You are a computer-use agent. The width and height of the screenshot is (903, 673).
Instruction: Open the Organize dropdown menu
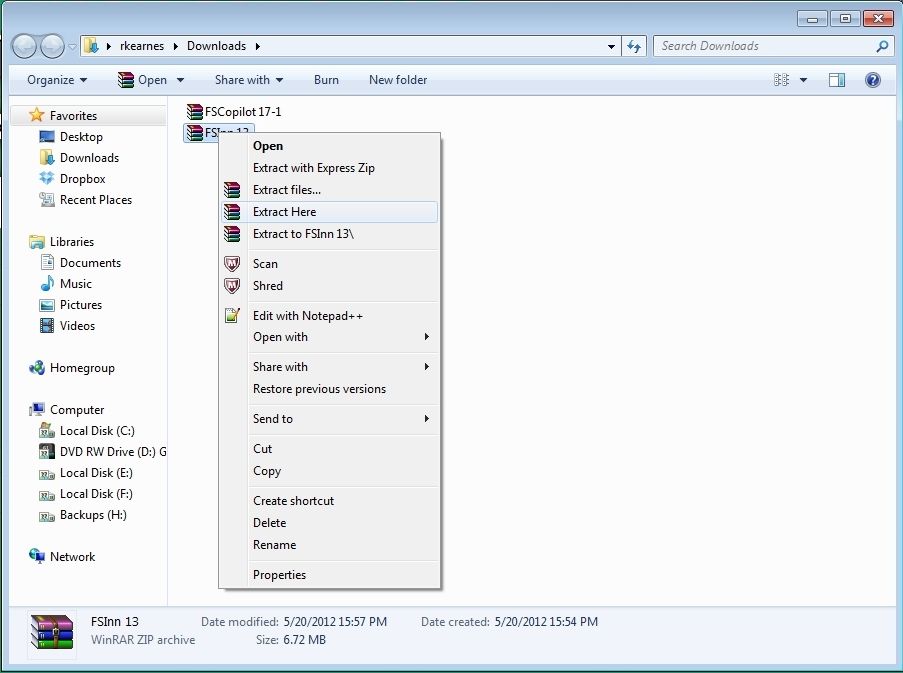coord(57,80)
